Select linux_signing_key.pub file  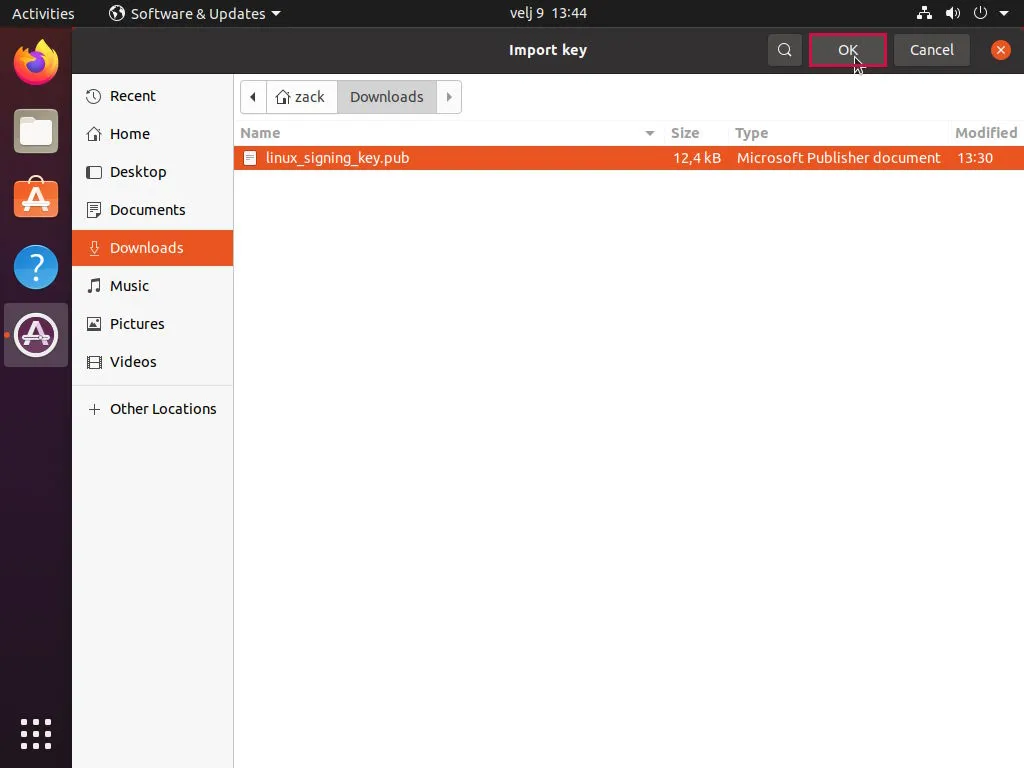click(x=629, y=158)
